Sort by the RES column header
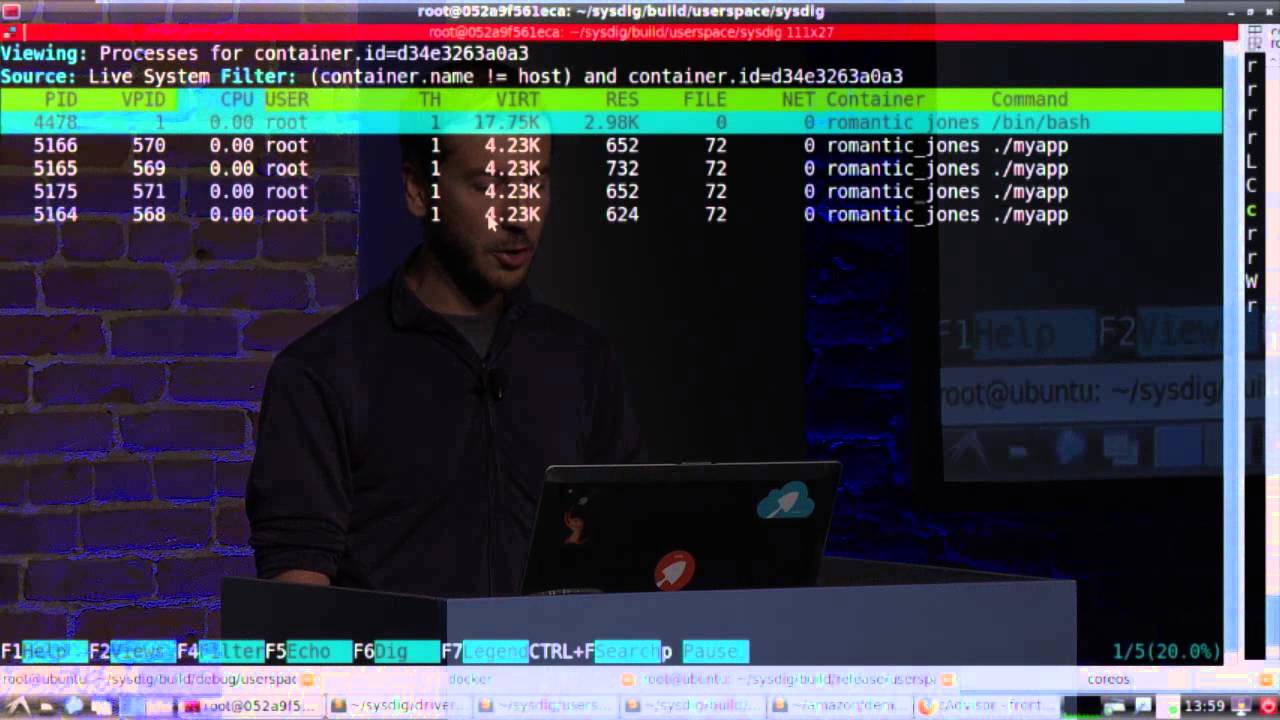The height and width of the screenshot is (720, 1280). click(x=622, y=99)
